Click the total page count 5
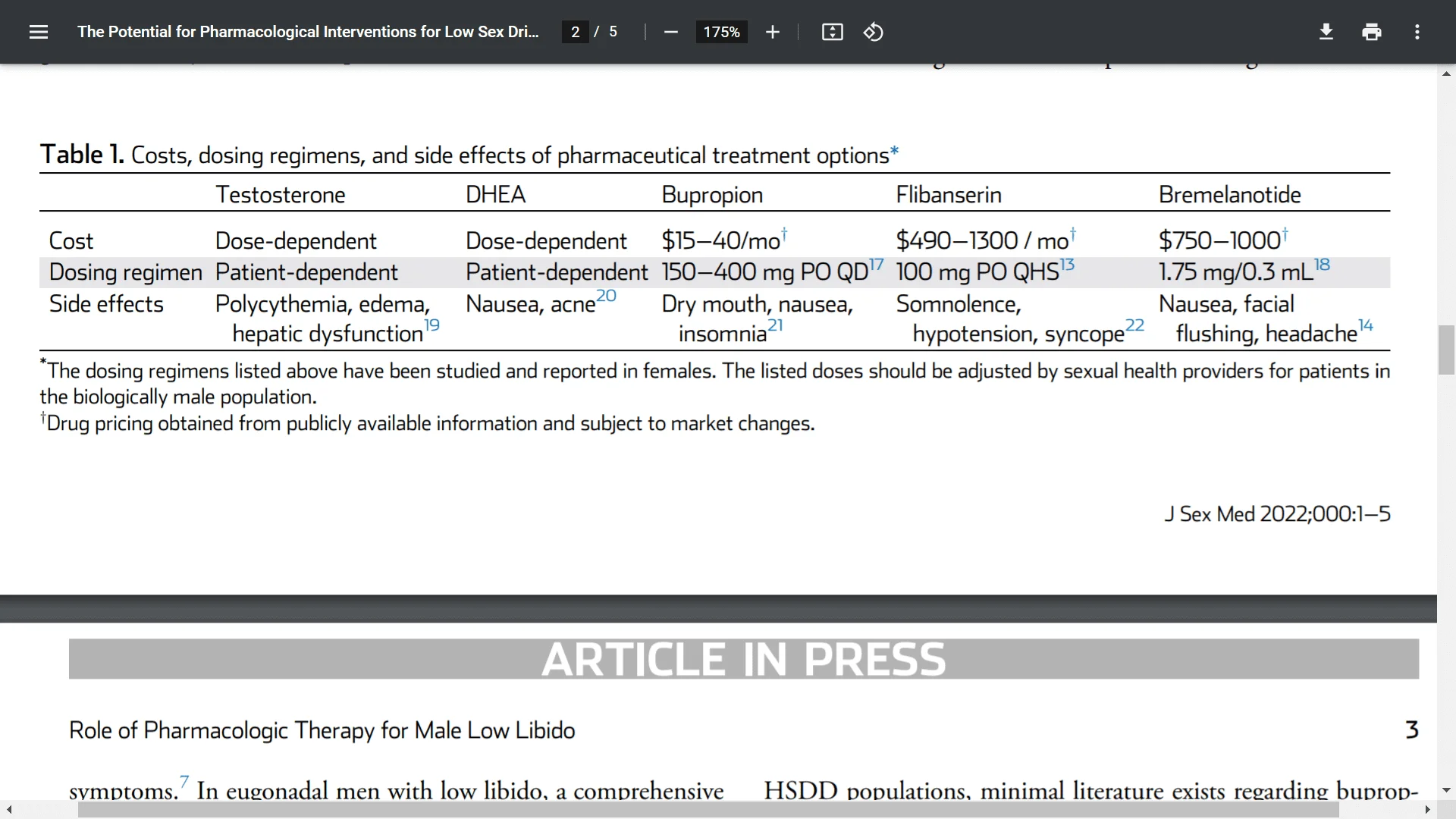1456x819 pixels. tap(613, 32)
